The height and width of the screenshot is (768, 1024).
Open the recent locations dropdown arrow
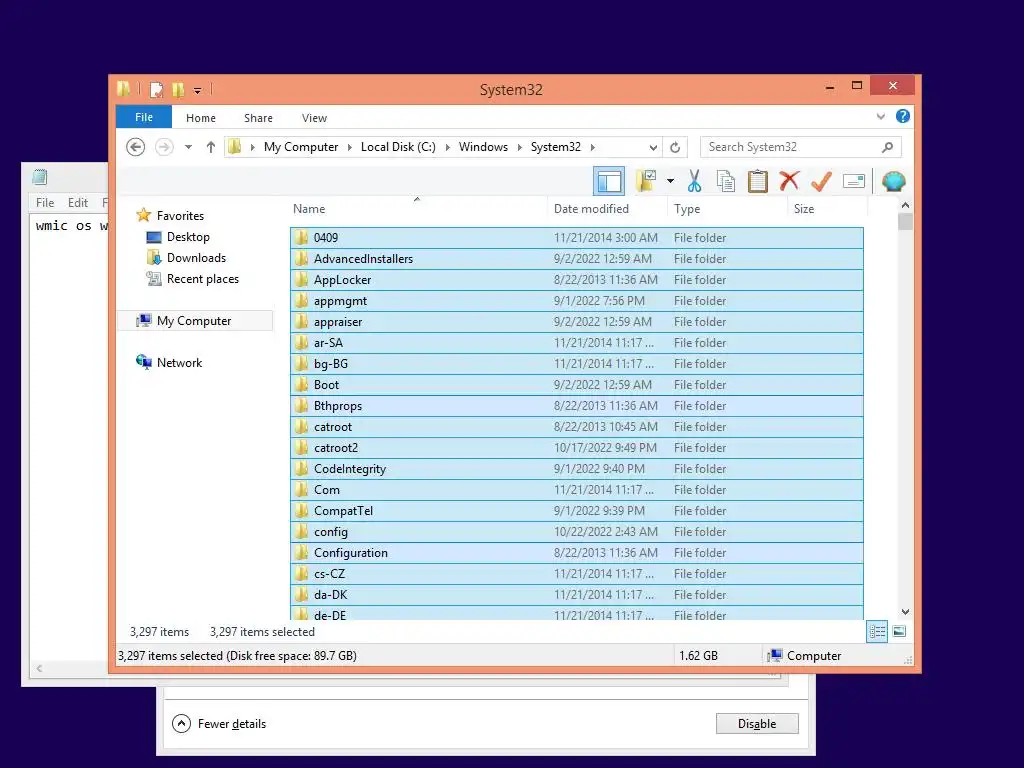[x=188, y=147]
